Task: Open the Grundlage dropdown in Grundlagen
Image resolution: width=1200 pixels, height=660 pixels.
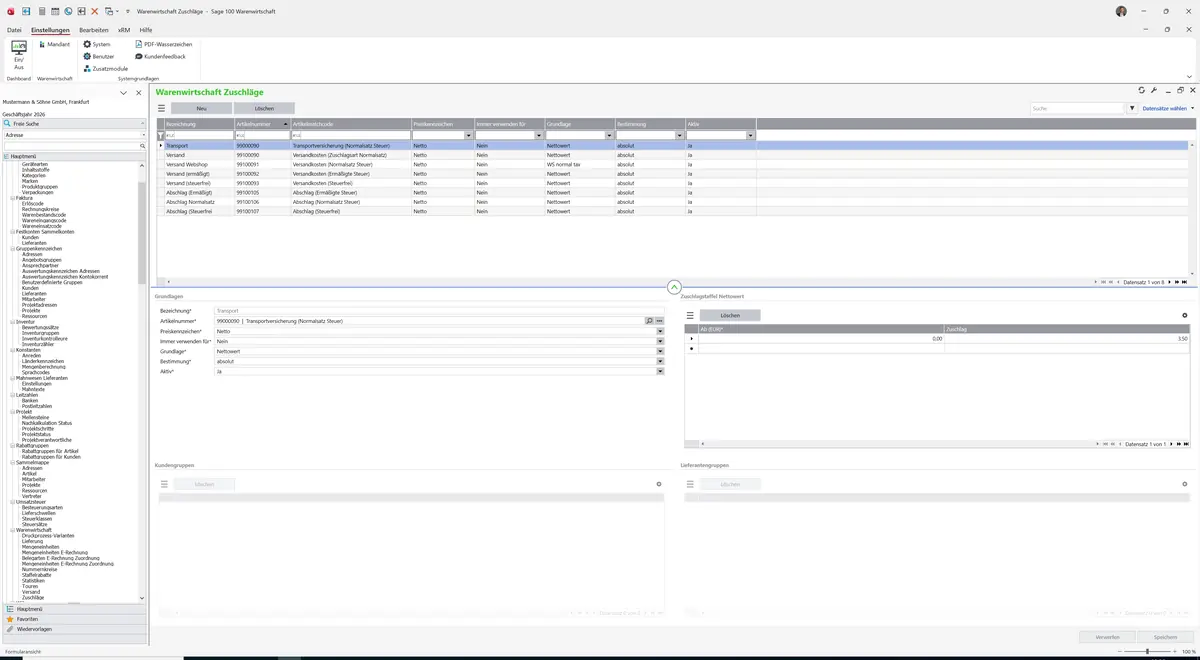Action: [x=660, y=352]
